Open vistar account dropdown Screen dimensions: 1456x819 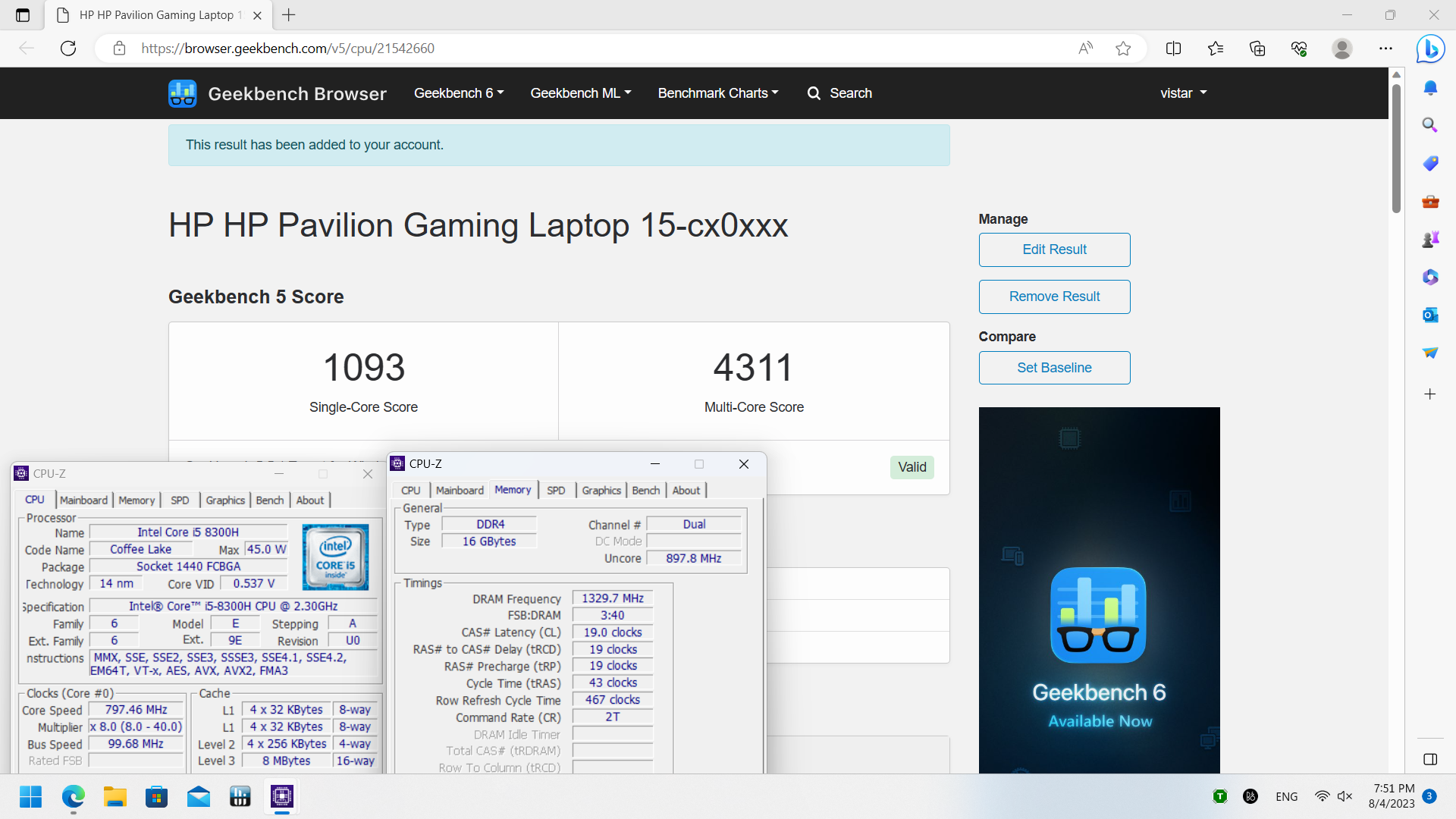coord(1183,93)
